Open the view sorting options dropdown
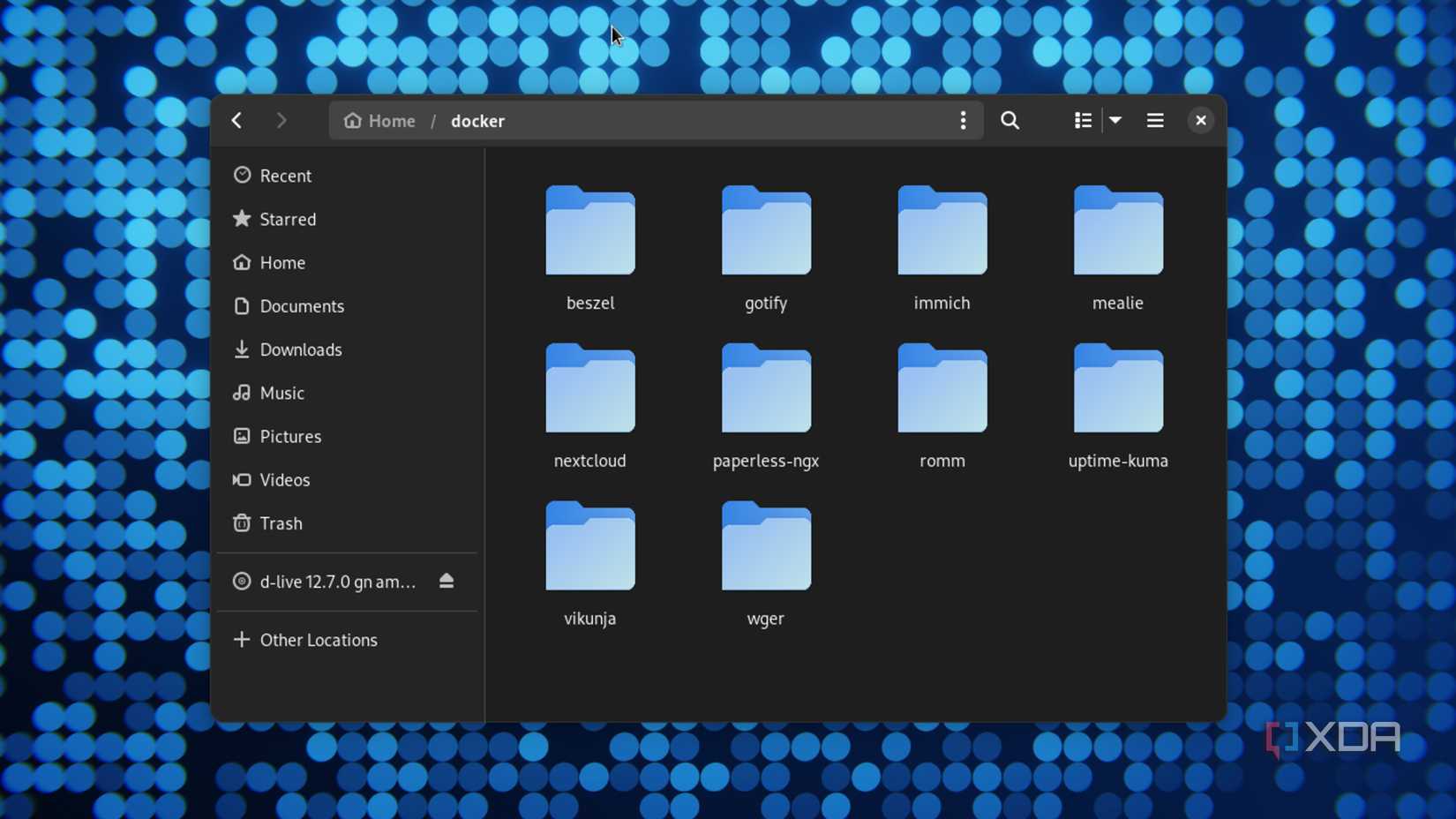Screen dimensions: 1456x819 tap(1116, 120)
